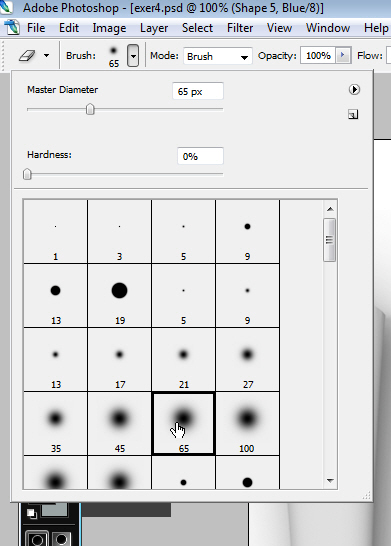
Task: Click the brush list scroll down arrow
Action: [x=330, y=481]
